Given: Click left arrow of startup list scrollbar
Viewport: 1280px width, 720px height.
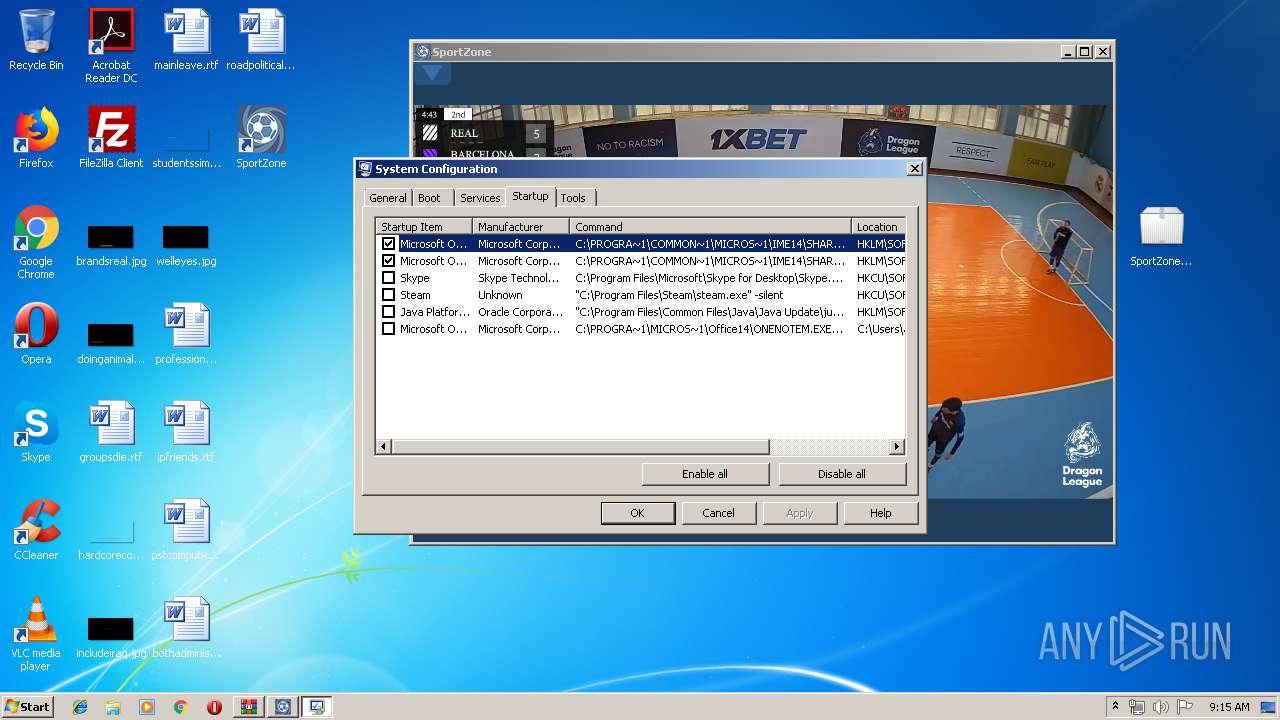Looking at the screenshot, I should coord(384,447).
